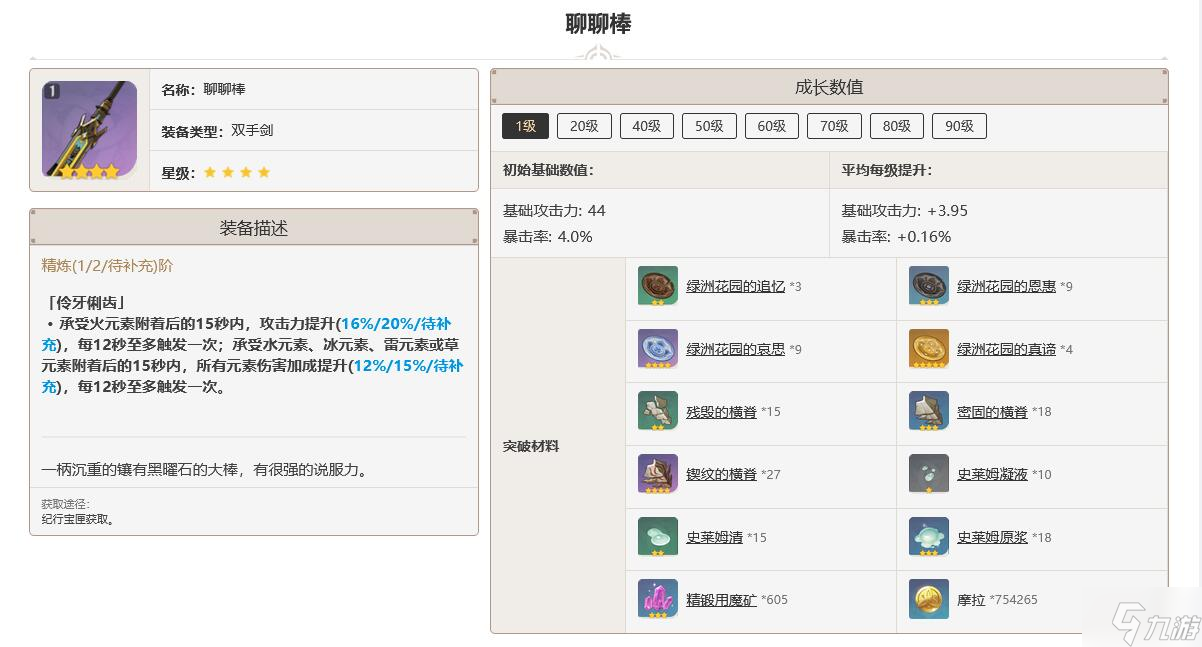Image resolution: width=1202 pixels, height=647 pixels.
Task: Click the 精锻用魔矿 crystal icon
Action: click(x=658, y=599)
